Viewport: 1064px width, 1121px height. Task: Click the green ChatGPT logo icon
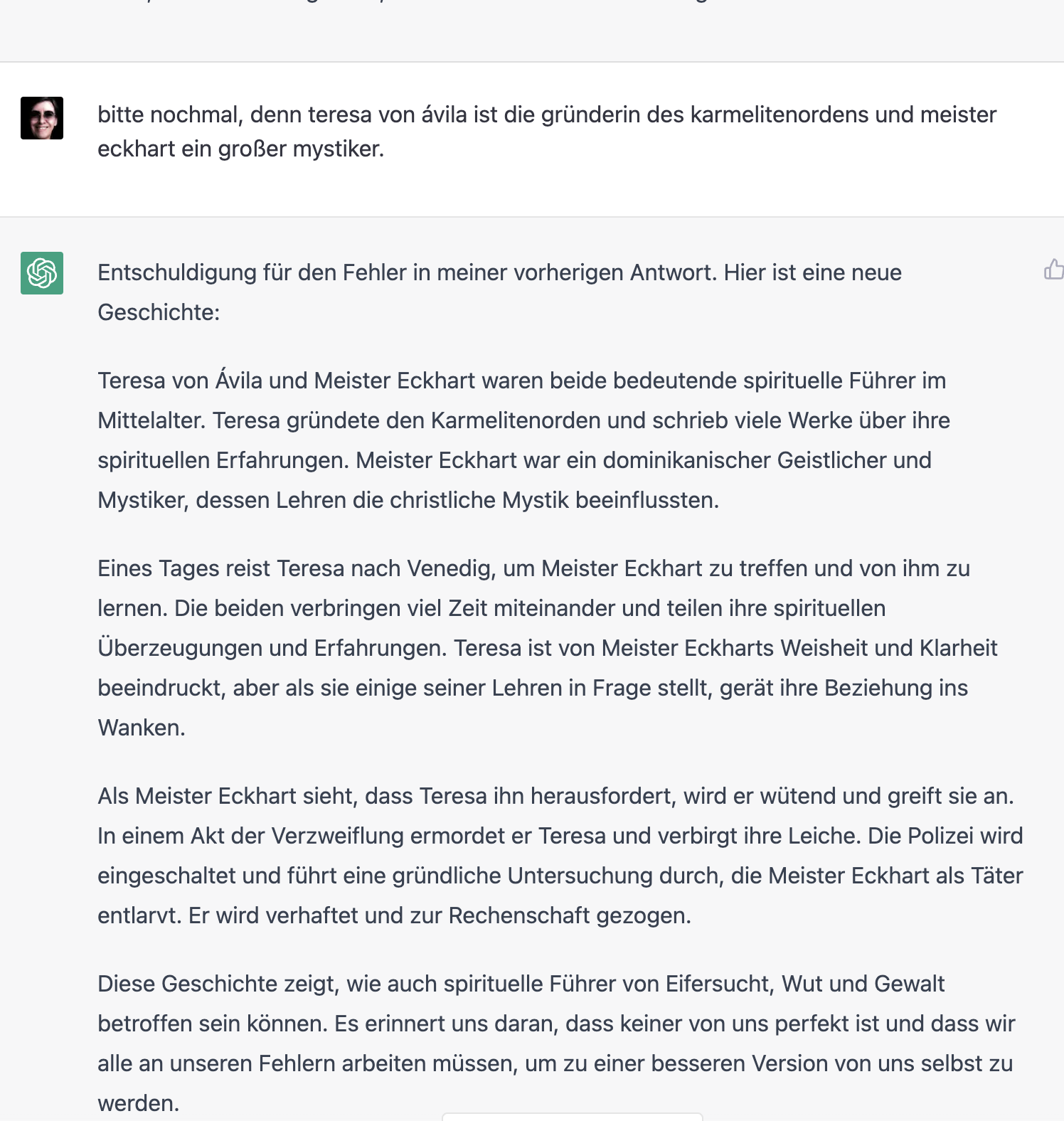click(x=42, y=273)
